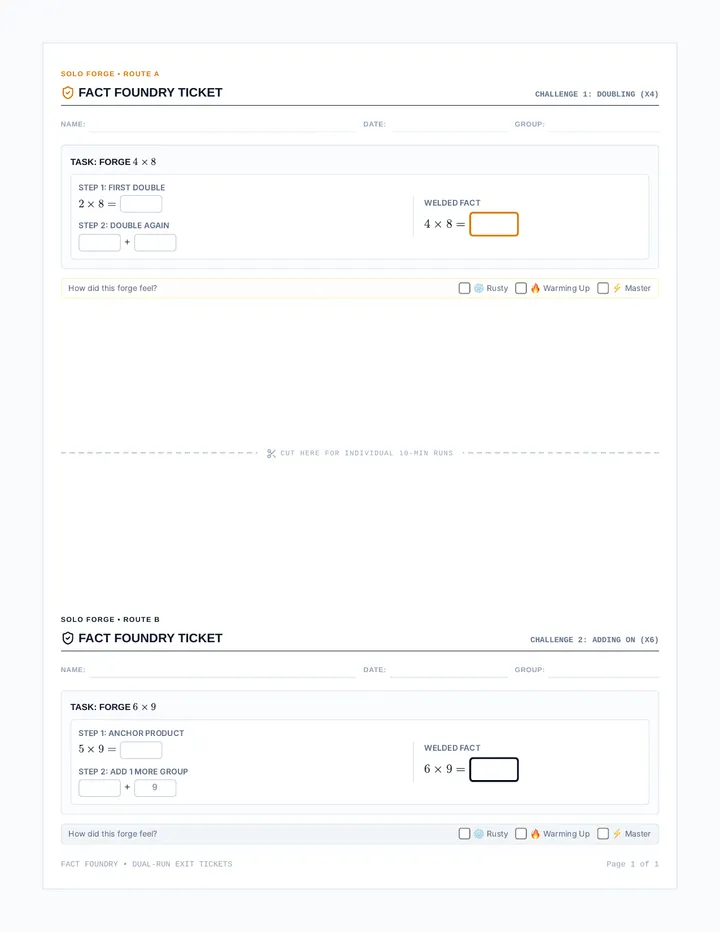This screenshot has height=932, width=720.
Task: Select the orange Welded Fact 4 × 8 box
Action: [x=494, y=224]
